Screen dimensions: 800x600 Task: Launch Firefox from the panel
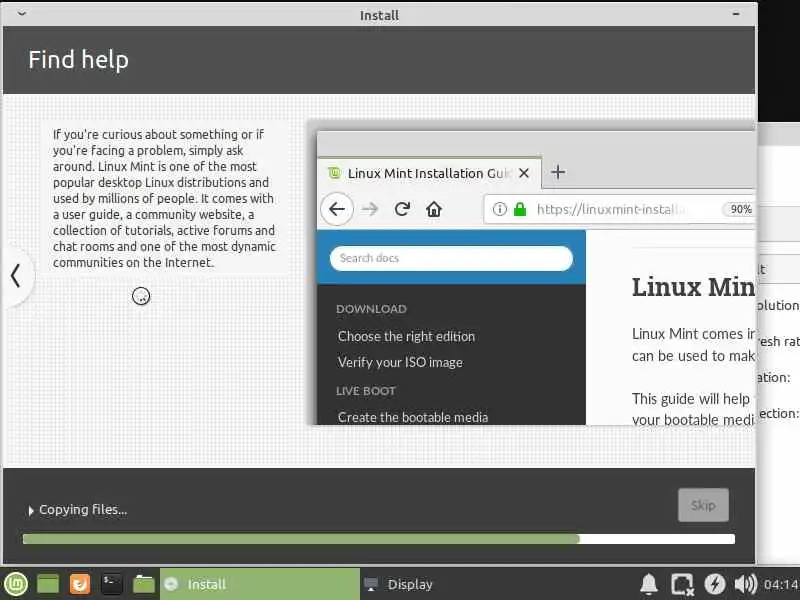tap(80, 584)
